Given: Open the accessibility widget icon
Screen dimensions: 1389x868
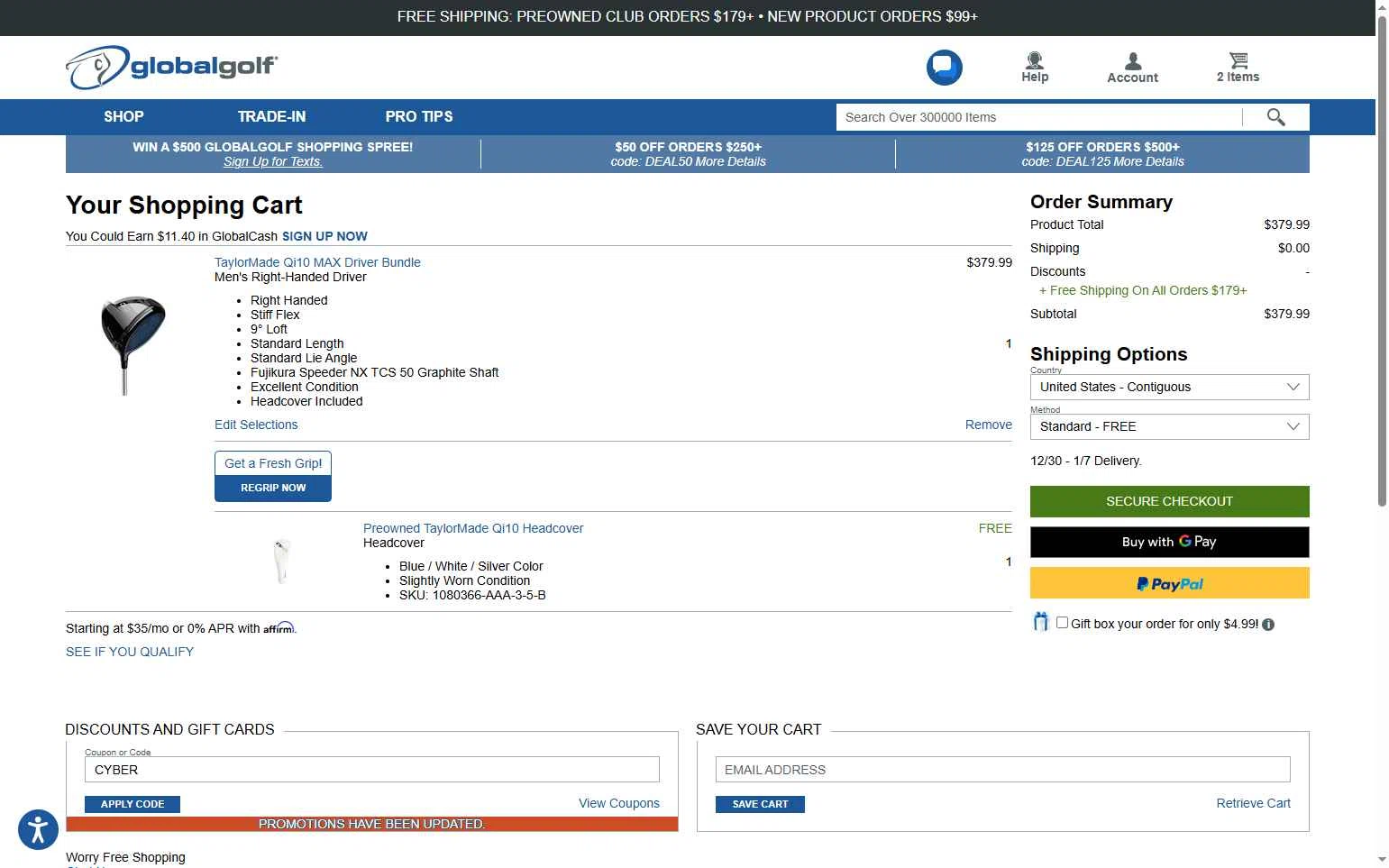Looking at the screenshot, I should [x=38, y=828].
